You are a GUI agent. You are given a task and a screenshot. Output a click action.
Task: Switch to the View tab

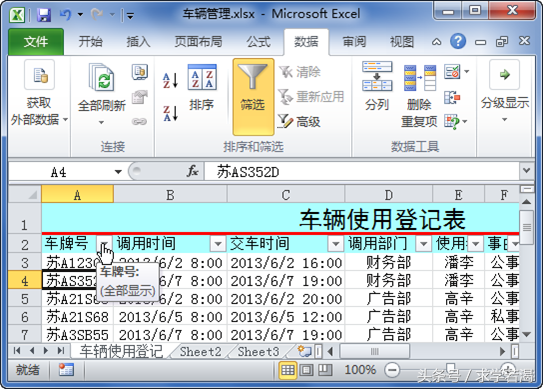click(x=402, y=42)
